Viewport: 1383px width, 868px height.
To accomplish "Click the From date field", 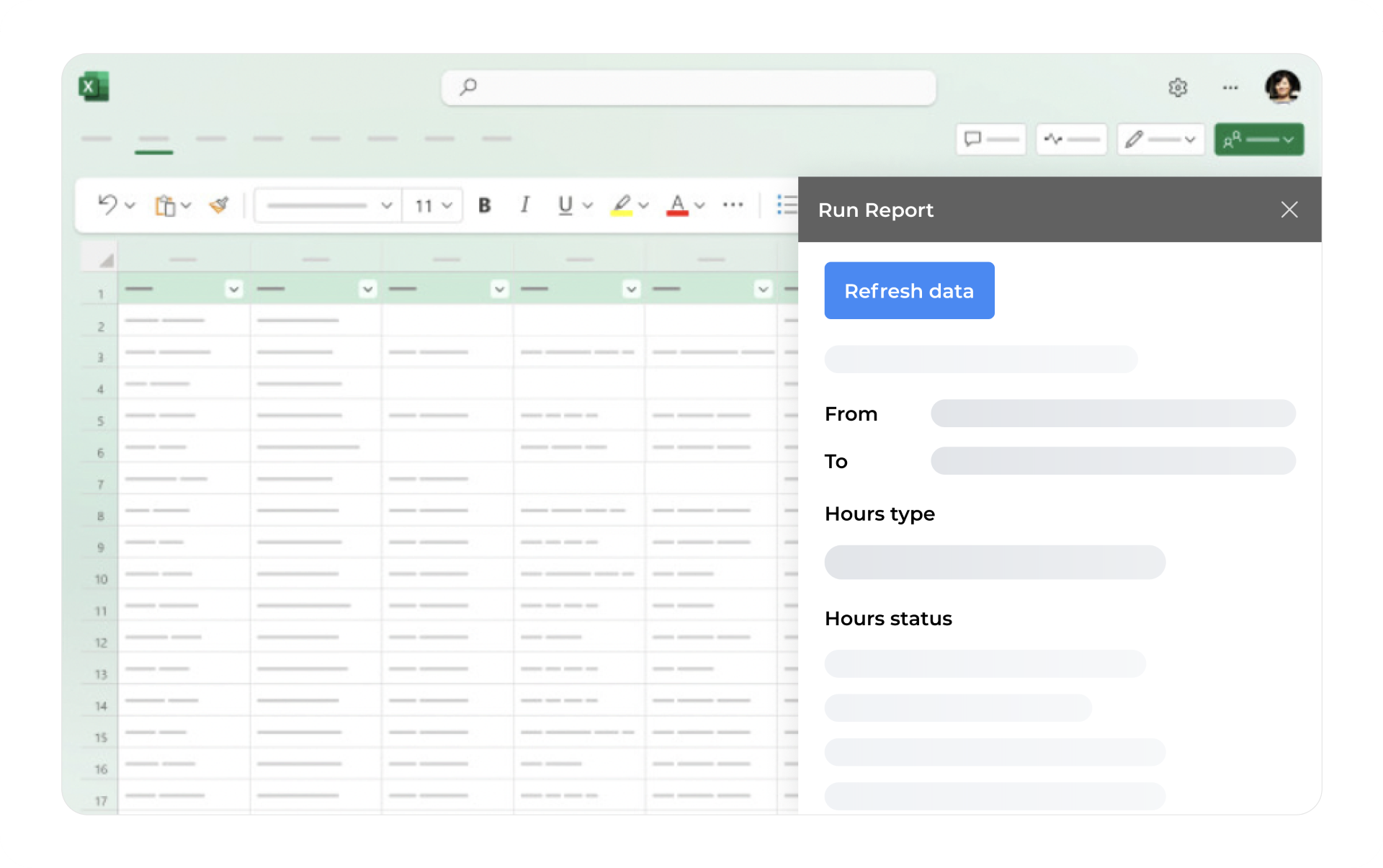I will [1113, 413].
